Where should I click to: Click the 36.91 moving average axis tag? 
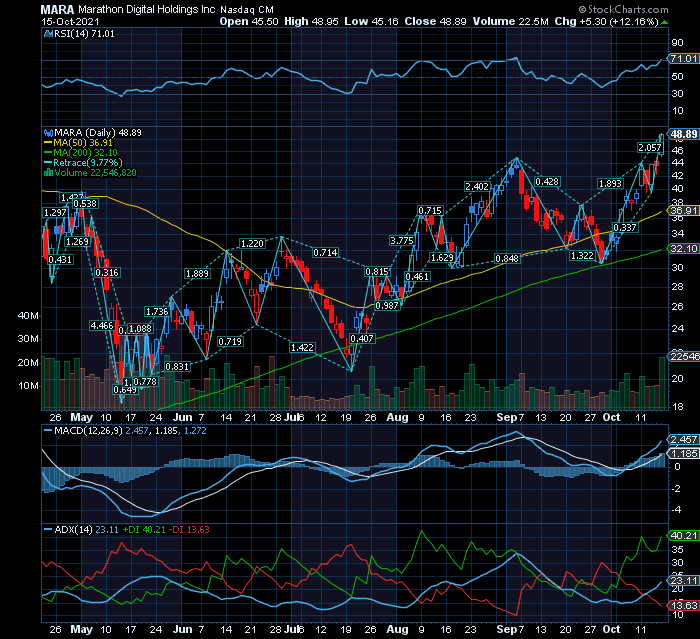[683, 211]
